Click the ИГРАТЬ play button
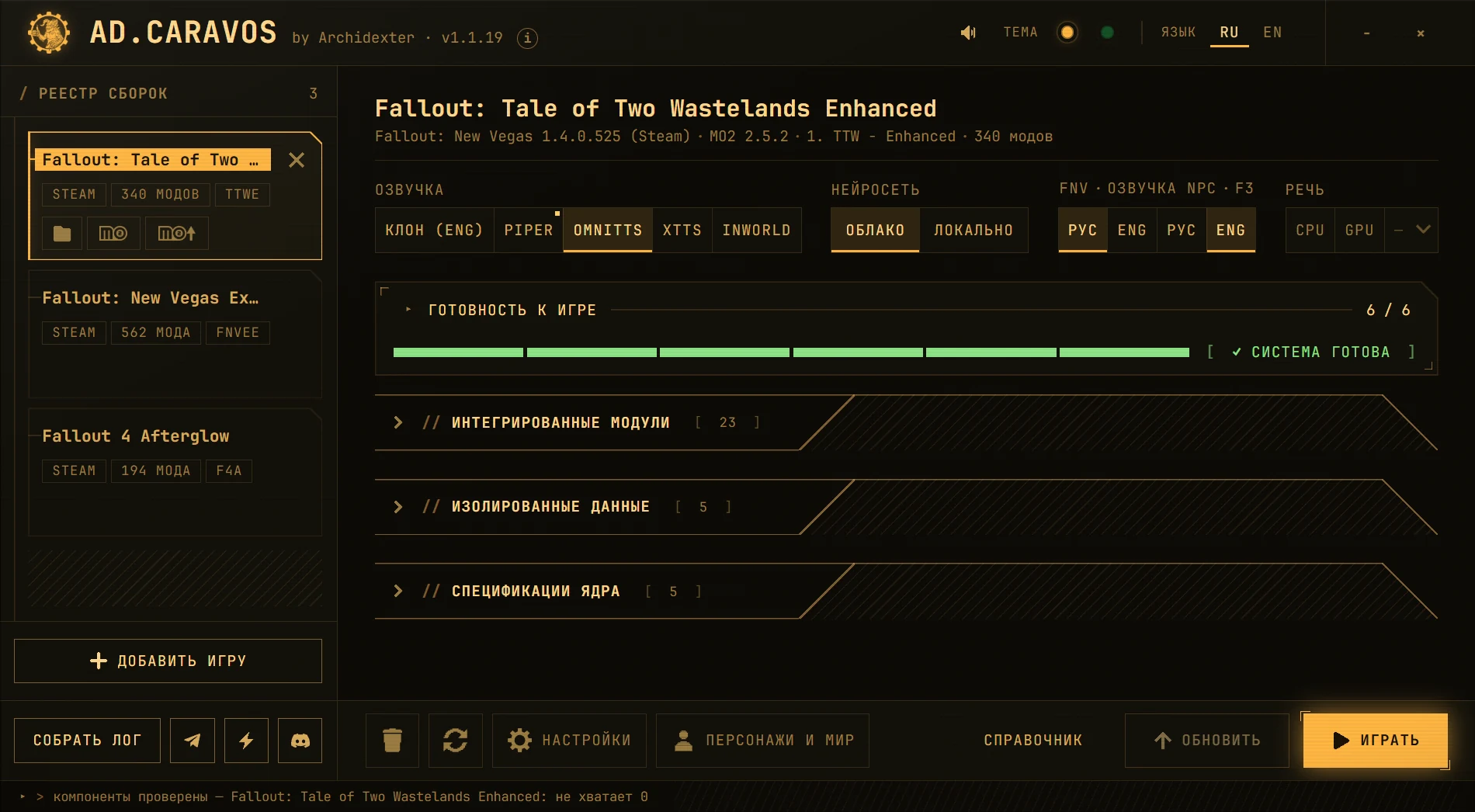 (x=1376, y=741)
